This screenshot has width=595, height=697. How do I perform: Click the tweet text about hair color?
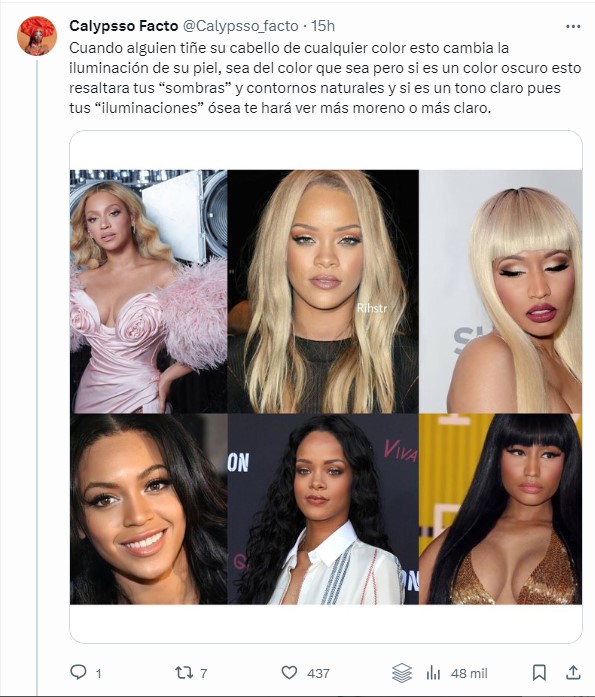pyautogui.click(x=325, y=78)
